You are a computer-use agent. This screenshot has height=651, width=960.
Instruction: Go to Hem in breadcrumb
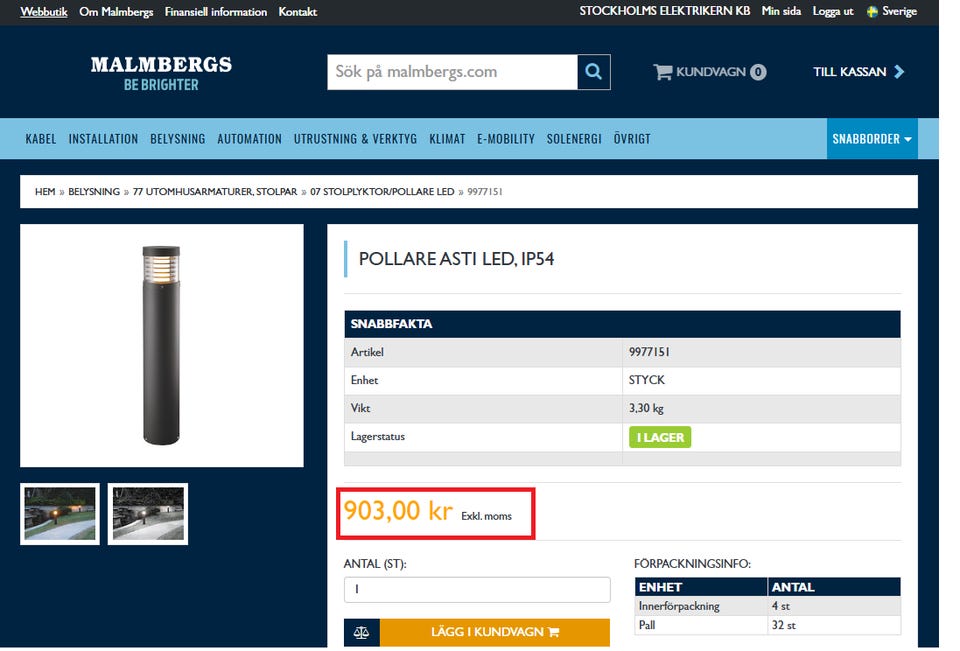point(45,192)
